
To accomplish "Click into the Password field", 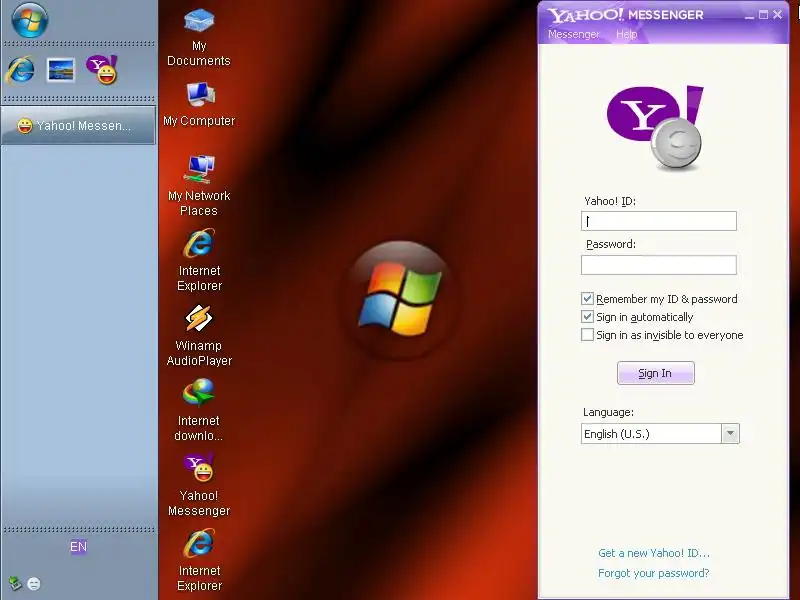I will coord(659,265).
